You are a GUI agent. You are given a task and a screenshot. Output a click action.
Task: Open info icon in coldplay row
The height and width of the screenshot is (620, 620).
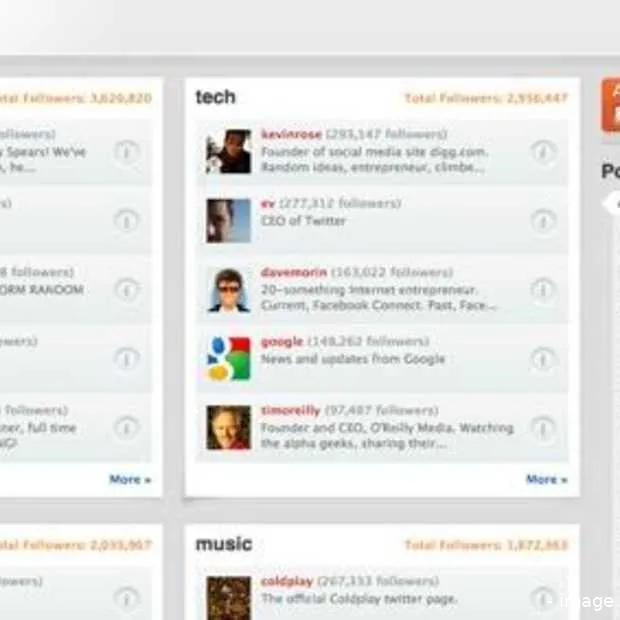click(542, 598)
